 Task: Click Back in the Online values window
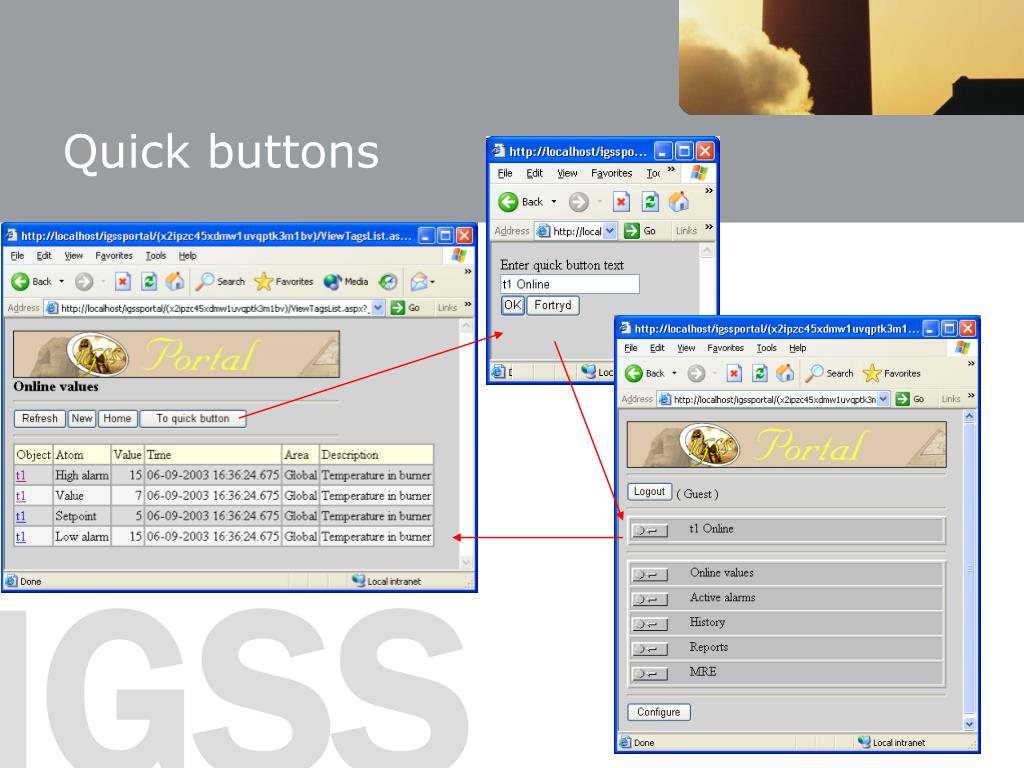pyautogui.click(x=31, y=281)
